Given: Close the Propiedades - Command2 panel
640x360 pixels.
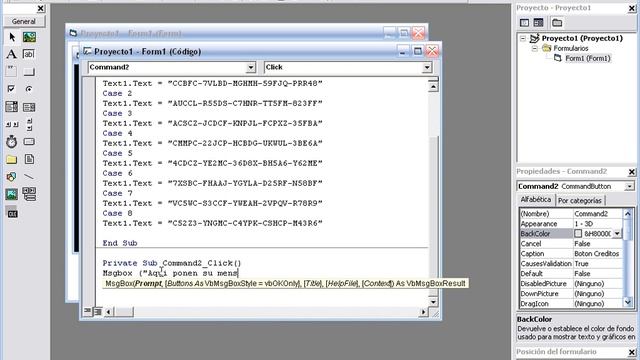Looking at the screenshot, I should point(631,172).
